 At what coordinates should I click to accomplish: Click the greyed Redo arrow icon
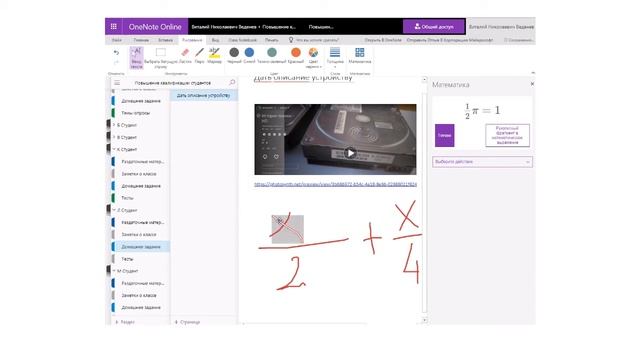tap(116, 62)
